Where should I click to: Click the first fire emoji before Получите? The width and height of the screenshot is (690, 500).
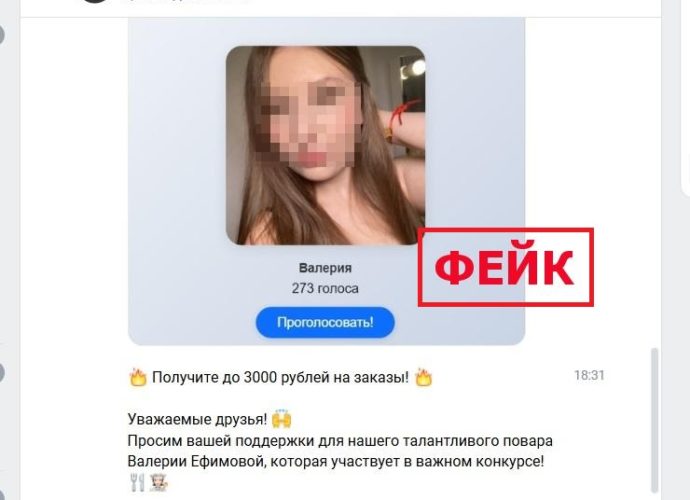click(x=138, y=378)
